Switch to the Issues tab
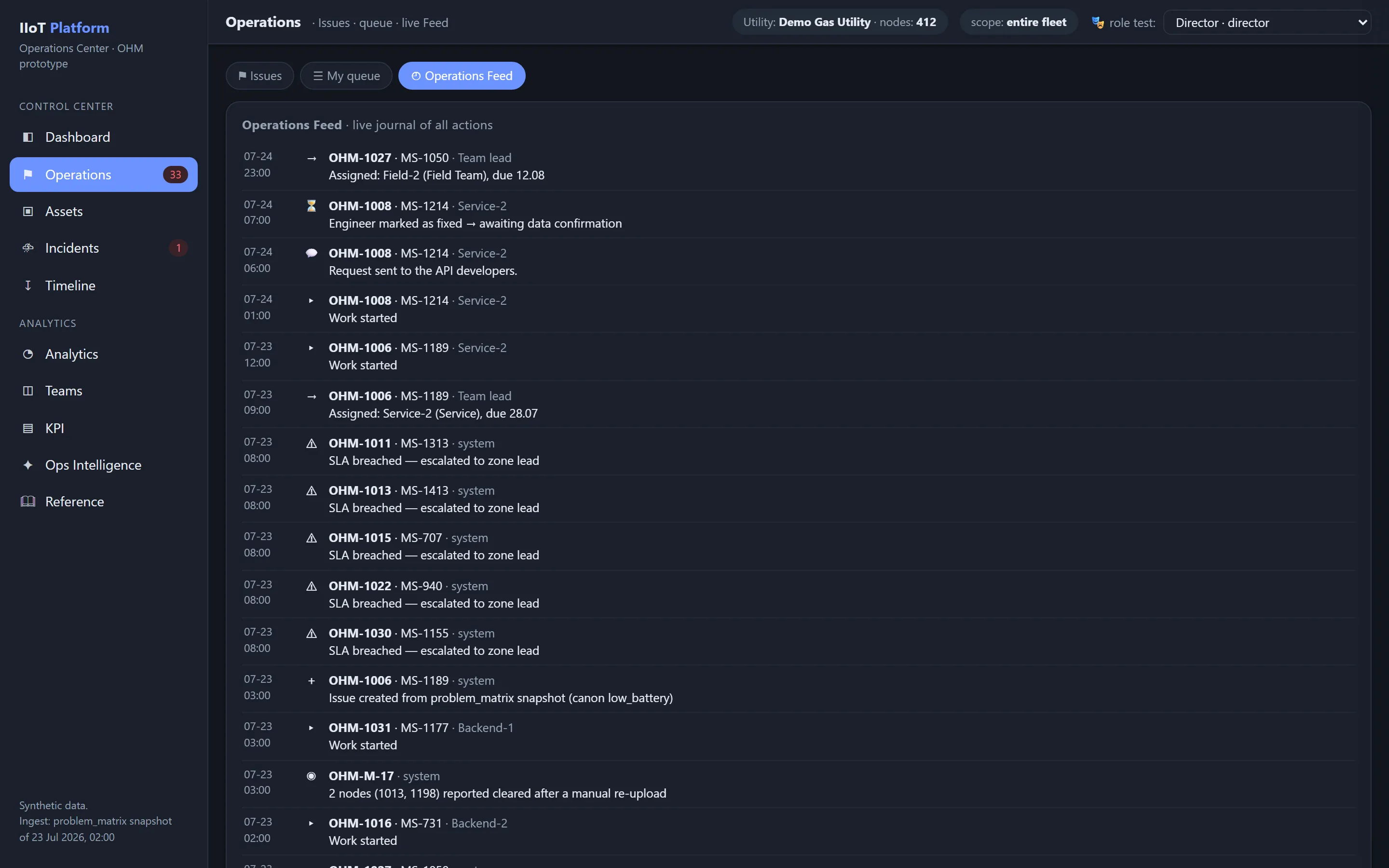The width and height of the screenshot is (1389, 868). pyautogui.click(x=260, y=76)
